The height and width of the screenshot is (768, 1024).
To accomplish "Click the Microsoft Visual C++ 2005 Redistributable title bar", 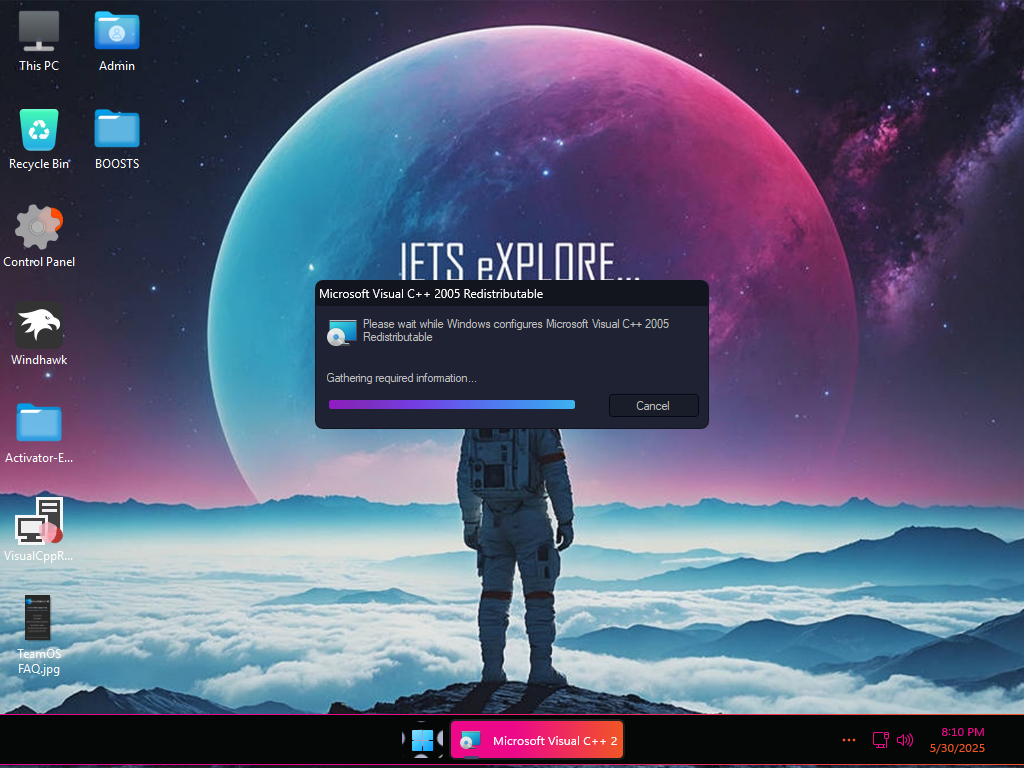I will pyautogui.click(x=511, y=294).
